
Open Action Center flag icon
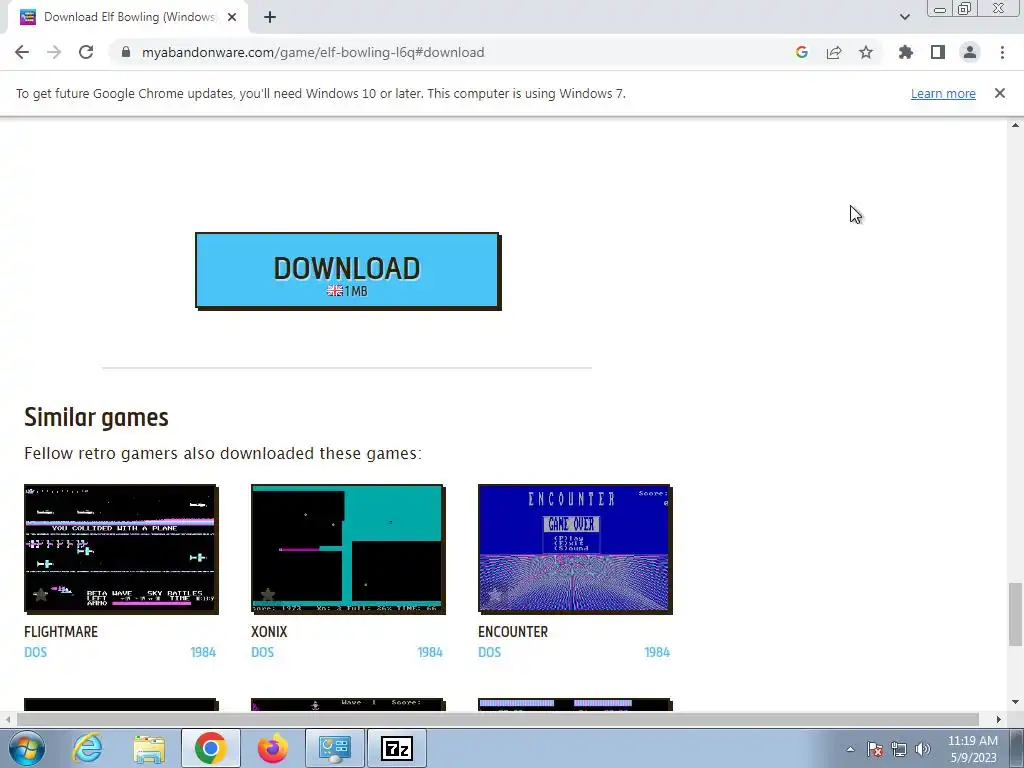(x=875, y=749)
